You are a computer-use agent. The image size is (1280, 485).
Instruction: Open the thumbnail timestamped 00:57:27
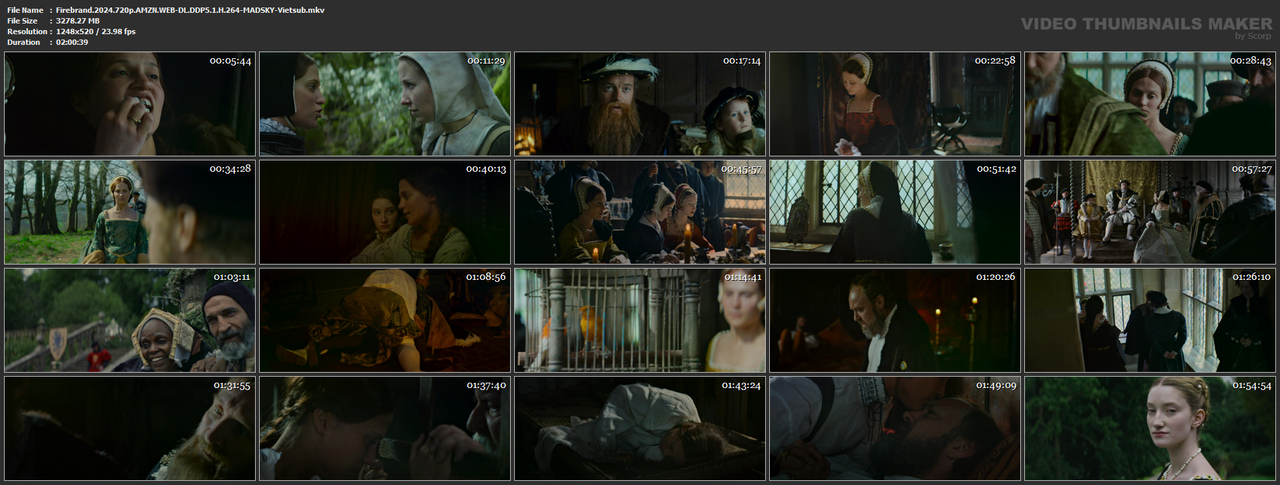[1150, 212]
